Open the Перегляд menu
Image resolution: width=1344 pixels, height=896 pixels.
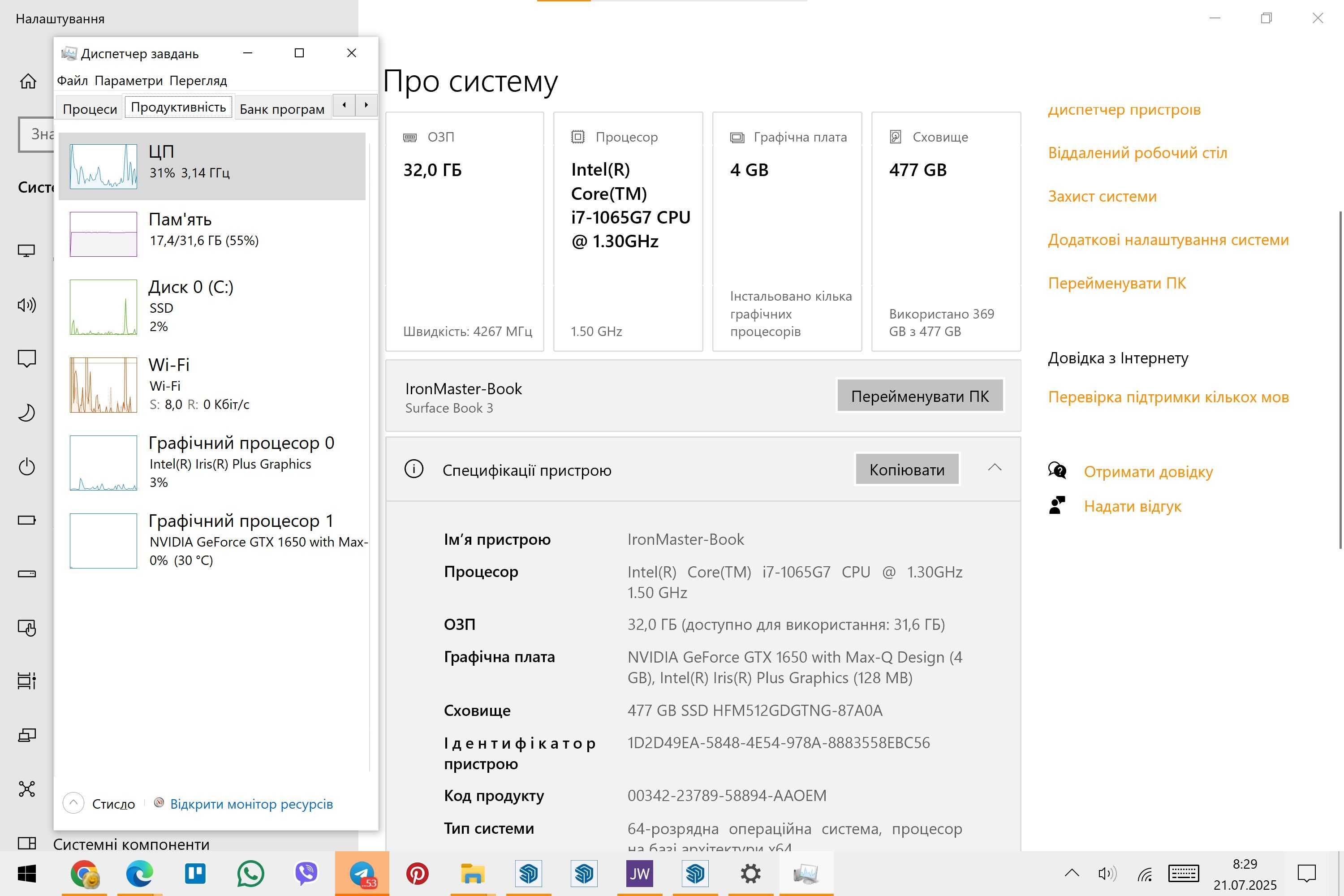pyautogui.click(x=198, y=81)
